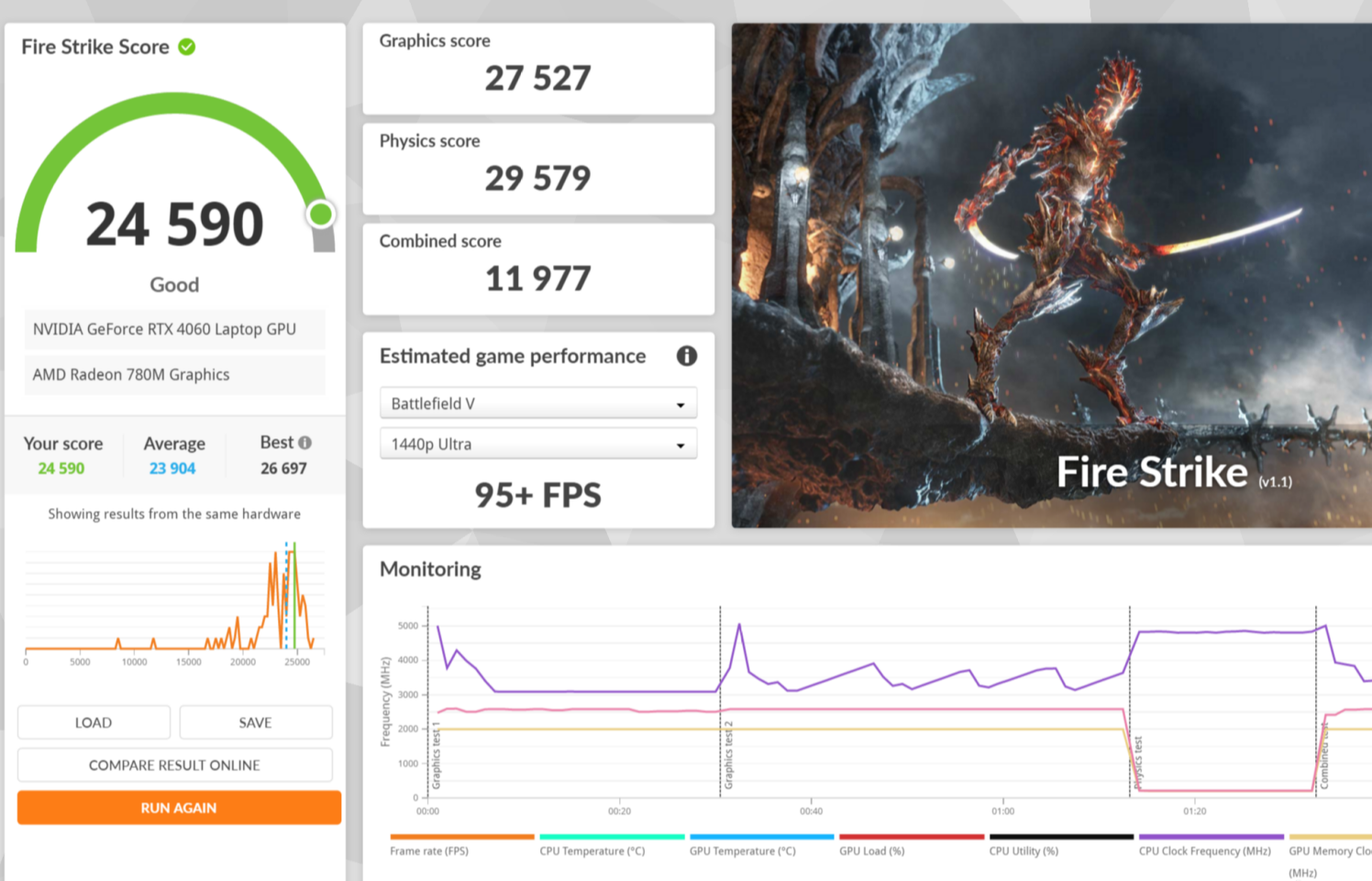Open the 1440p Ultra resolution dropdown
1372x881 pixels.
tap(538, 444)
